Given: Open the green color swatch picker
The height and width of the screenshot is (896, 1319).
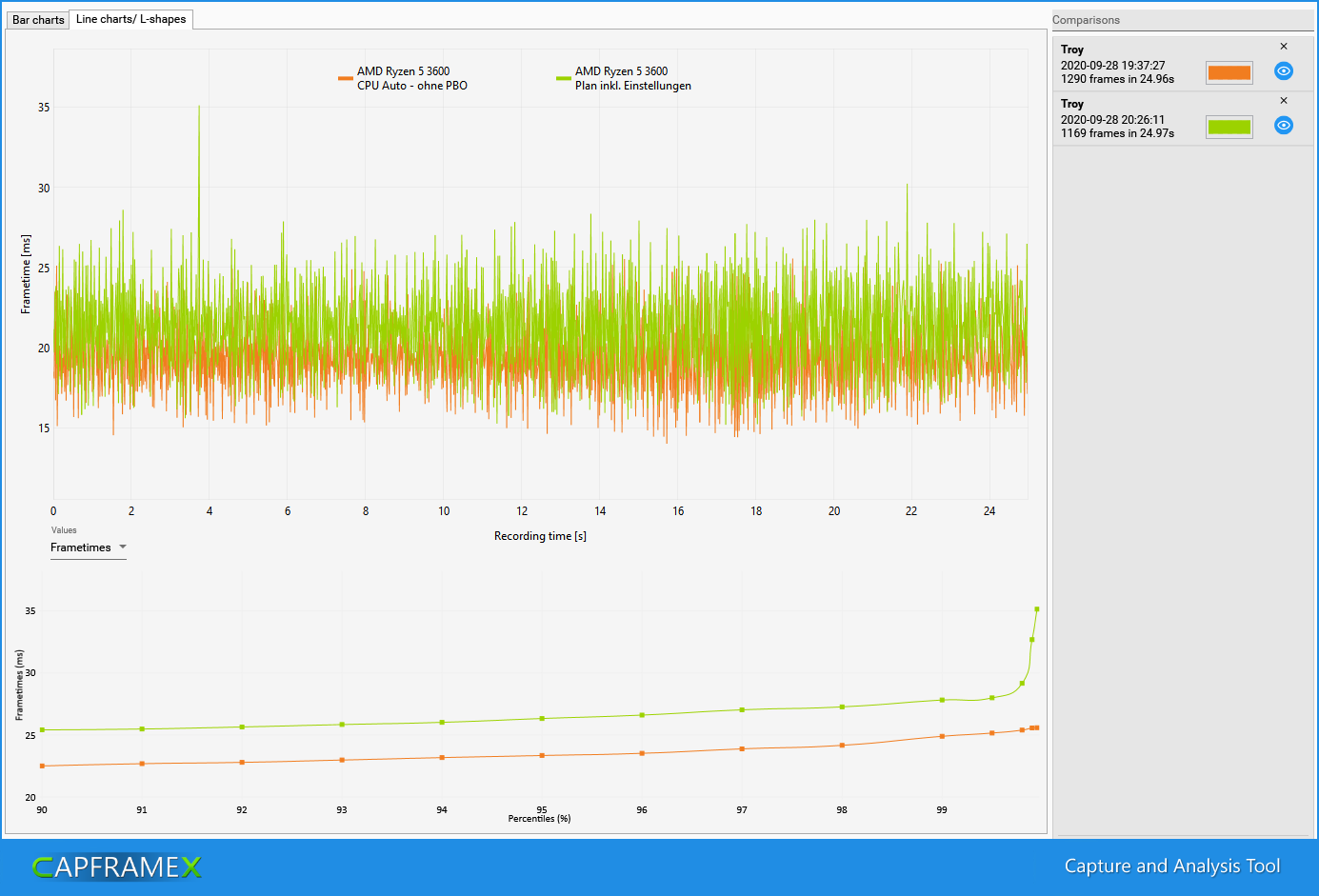Looking at the screenshot, I should coord(1229,127).
